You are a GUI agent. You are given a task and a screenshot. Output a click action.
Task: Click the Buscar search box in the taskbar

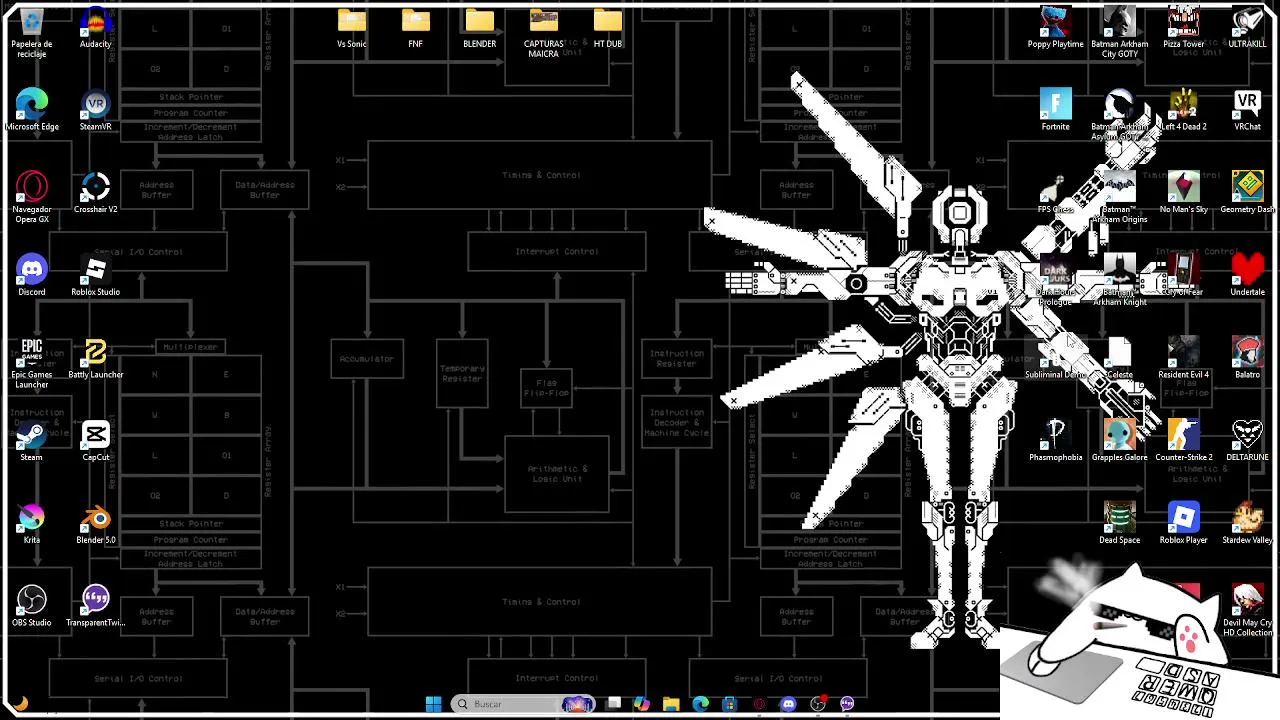click(525, 704)
